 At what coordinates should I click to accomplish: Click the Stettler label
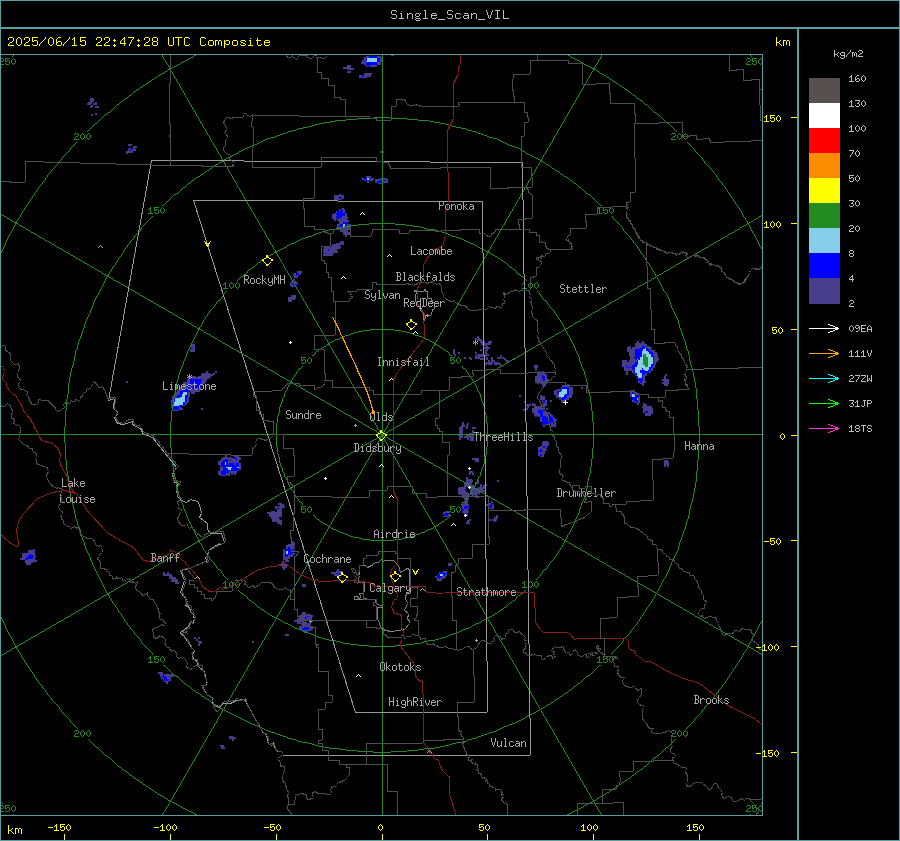coord(583,289)
